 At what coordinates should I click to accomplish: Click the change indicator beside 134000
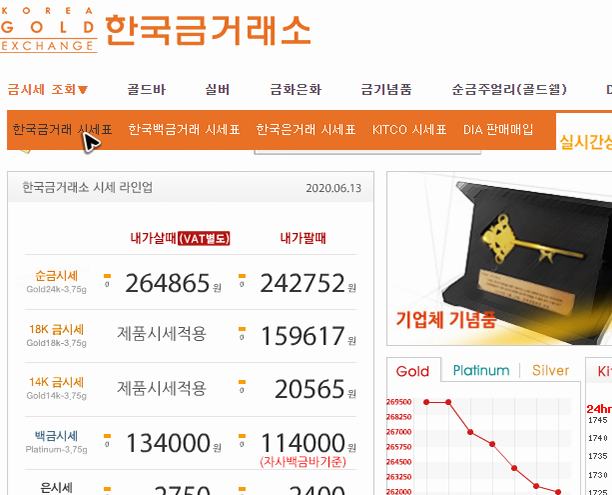[107, 441]
